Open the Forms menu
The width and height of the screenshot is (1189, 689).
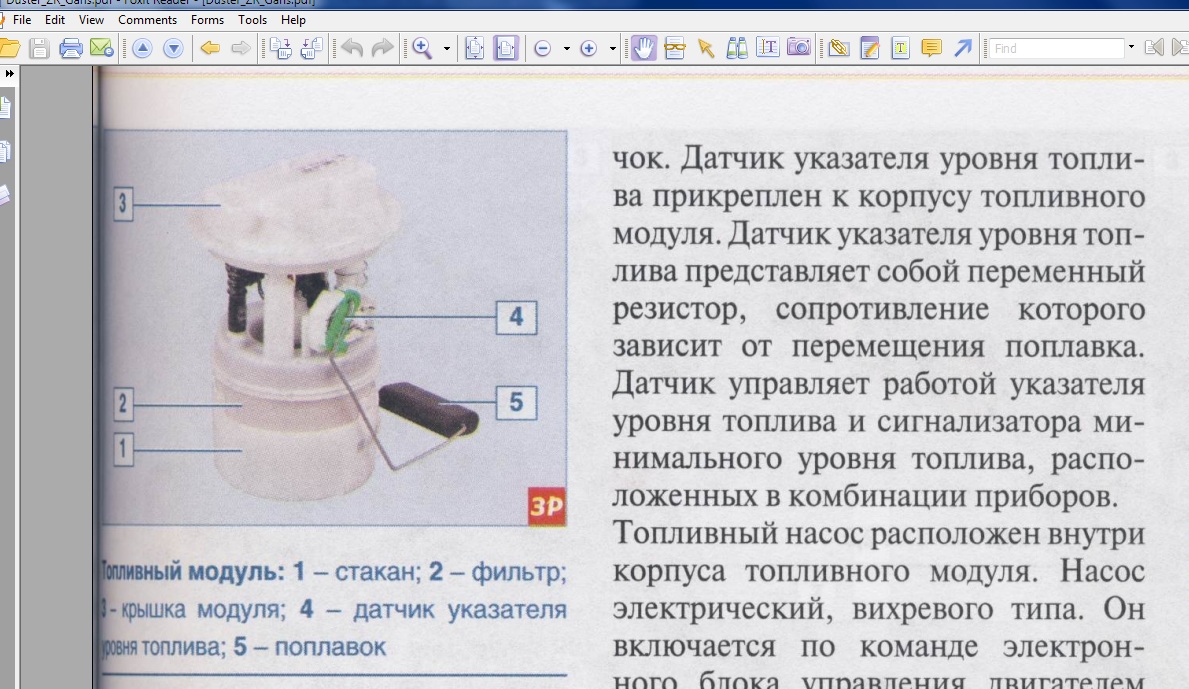point(207,20)
